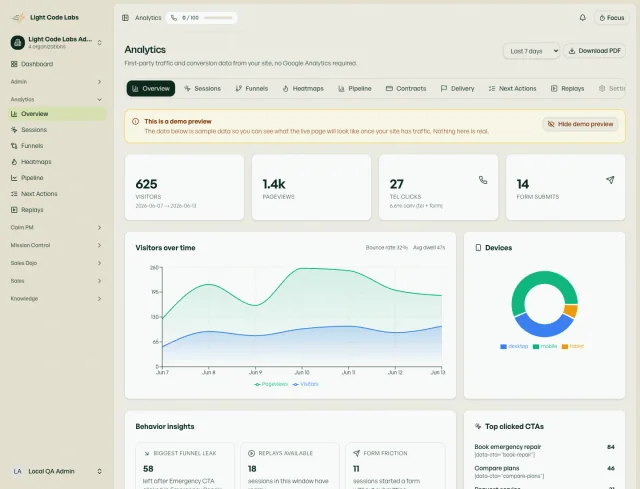Screen dimensions: 640x489
Task: Click the Contracts tab icon
Action: coord(389,89)
